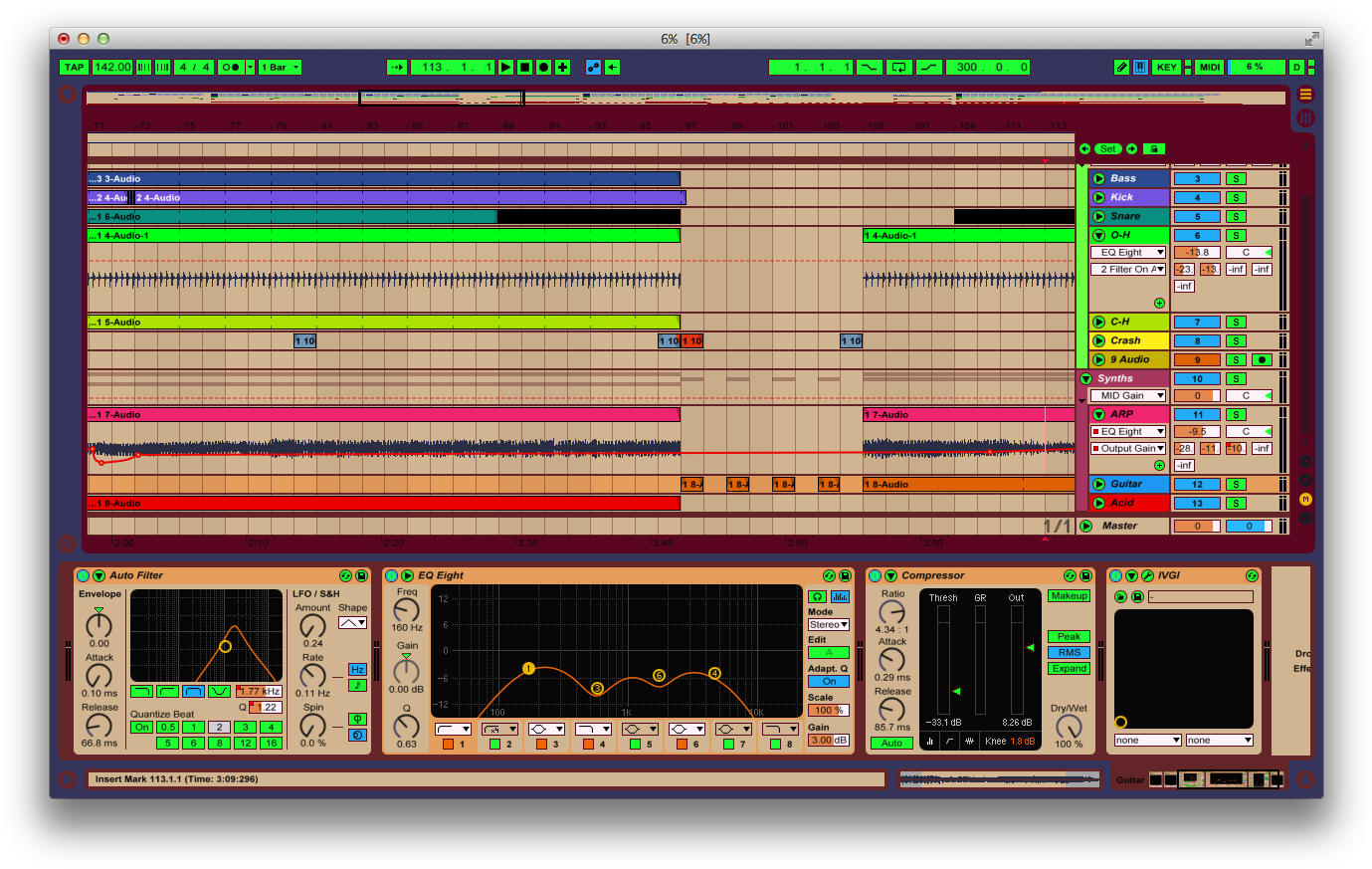Toggle the Punch-In switch icon
The image size is (1372, 869).
click(869, 68)
